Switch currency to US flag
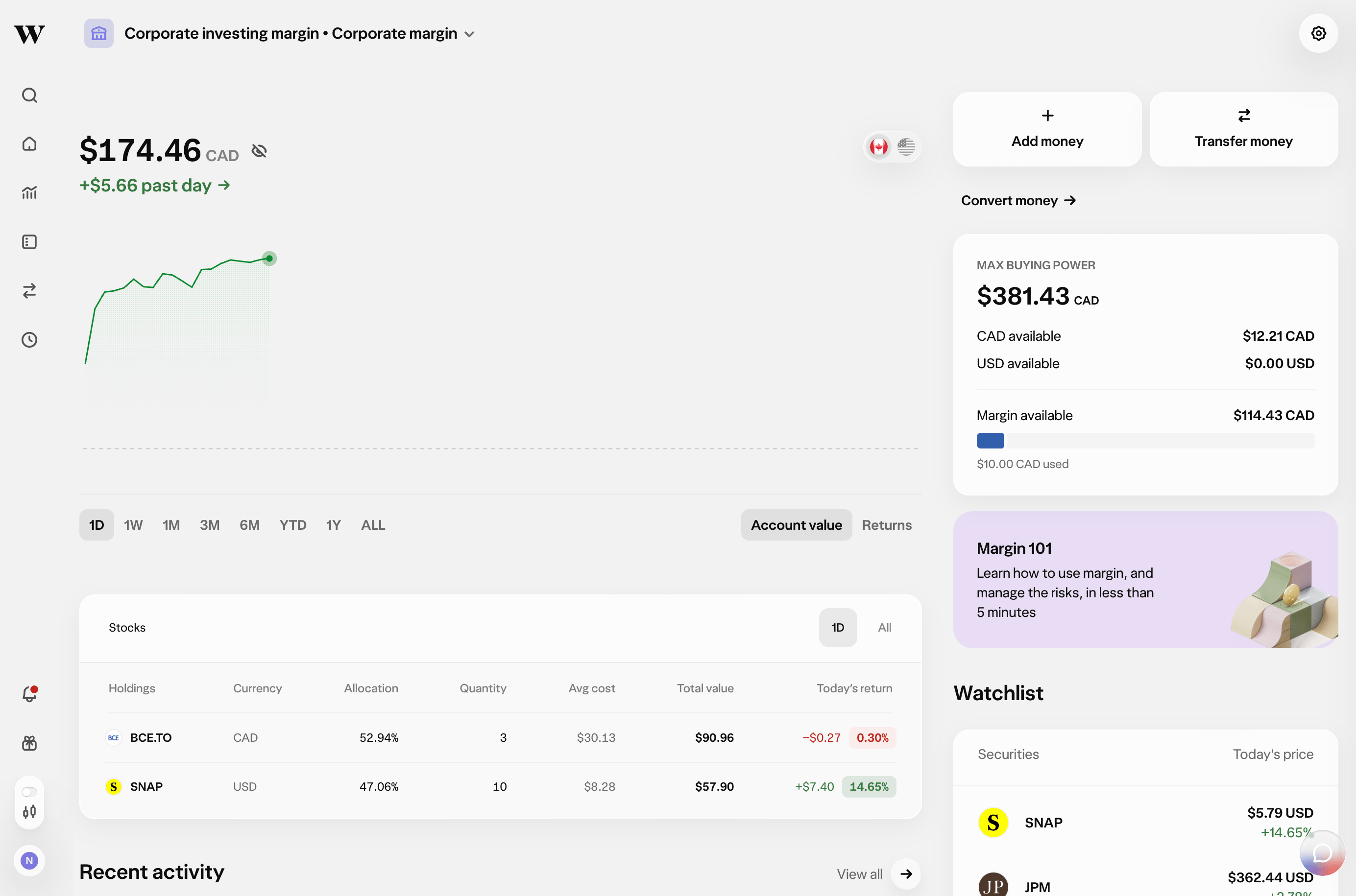 click(905, 147)
